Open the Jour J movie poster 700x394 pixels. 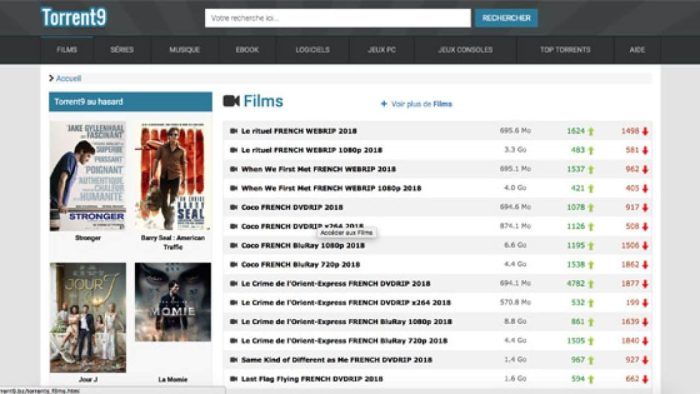coord(88,317)
